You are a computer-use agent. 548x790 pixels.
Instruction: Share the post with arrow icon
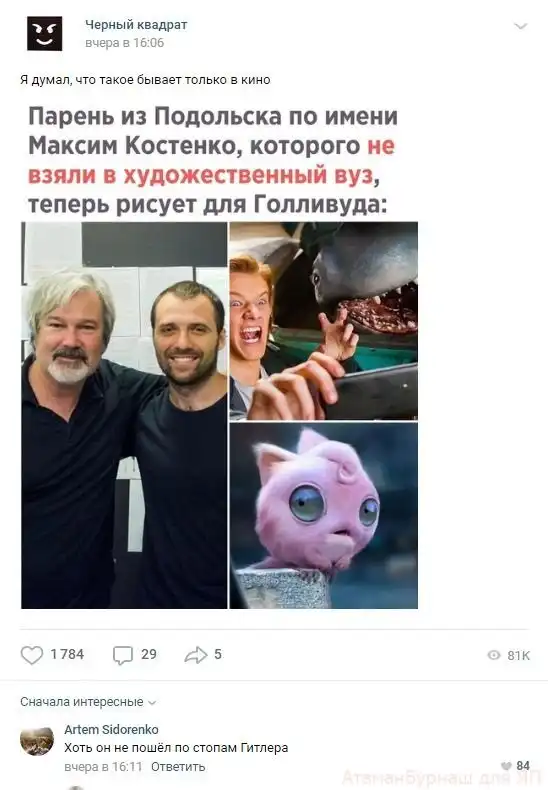click(x=196, y=654)
